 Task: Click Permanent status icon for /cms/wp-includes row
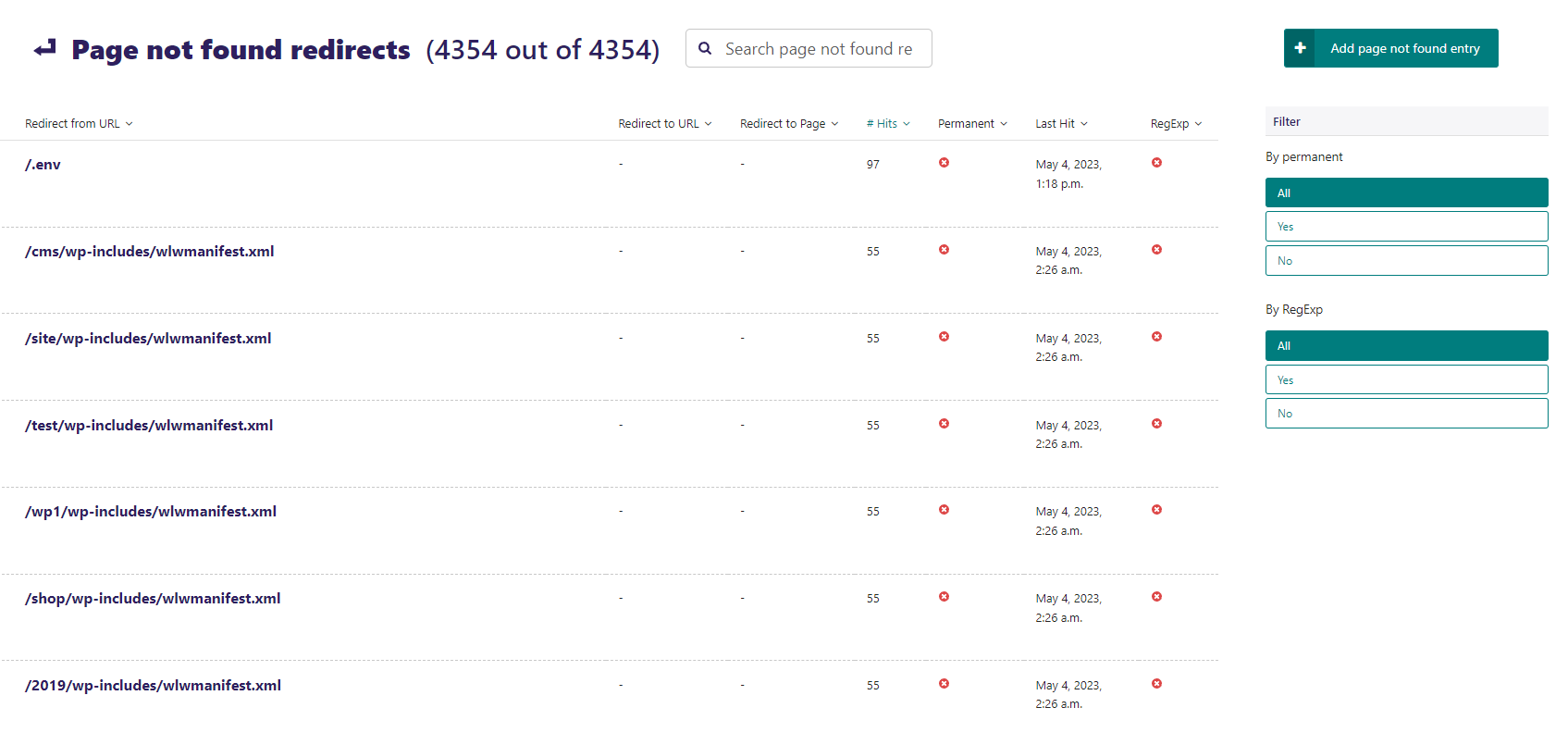[944, 250]
